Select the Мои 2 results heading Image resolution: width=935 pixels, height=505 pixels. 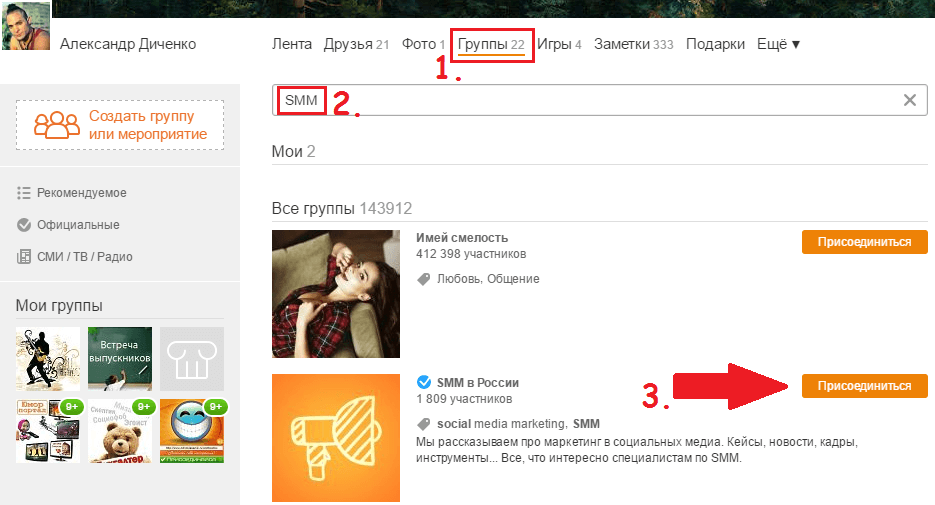point(293,151)
